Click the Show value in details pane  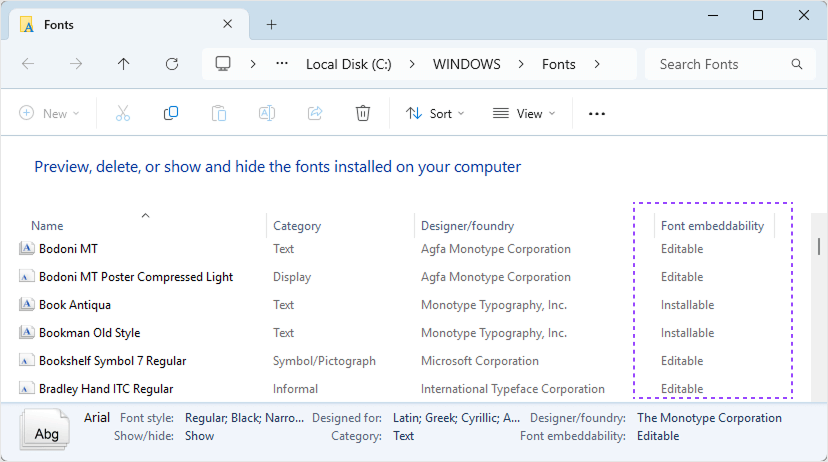click(x=200, y=436)
